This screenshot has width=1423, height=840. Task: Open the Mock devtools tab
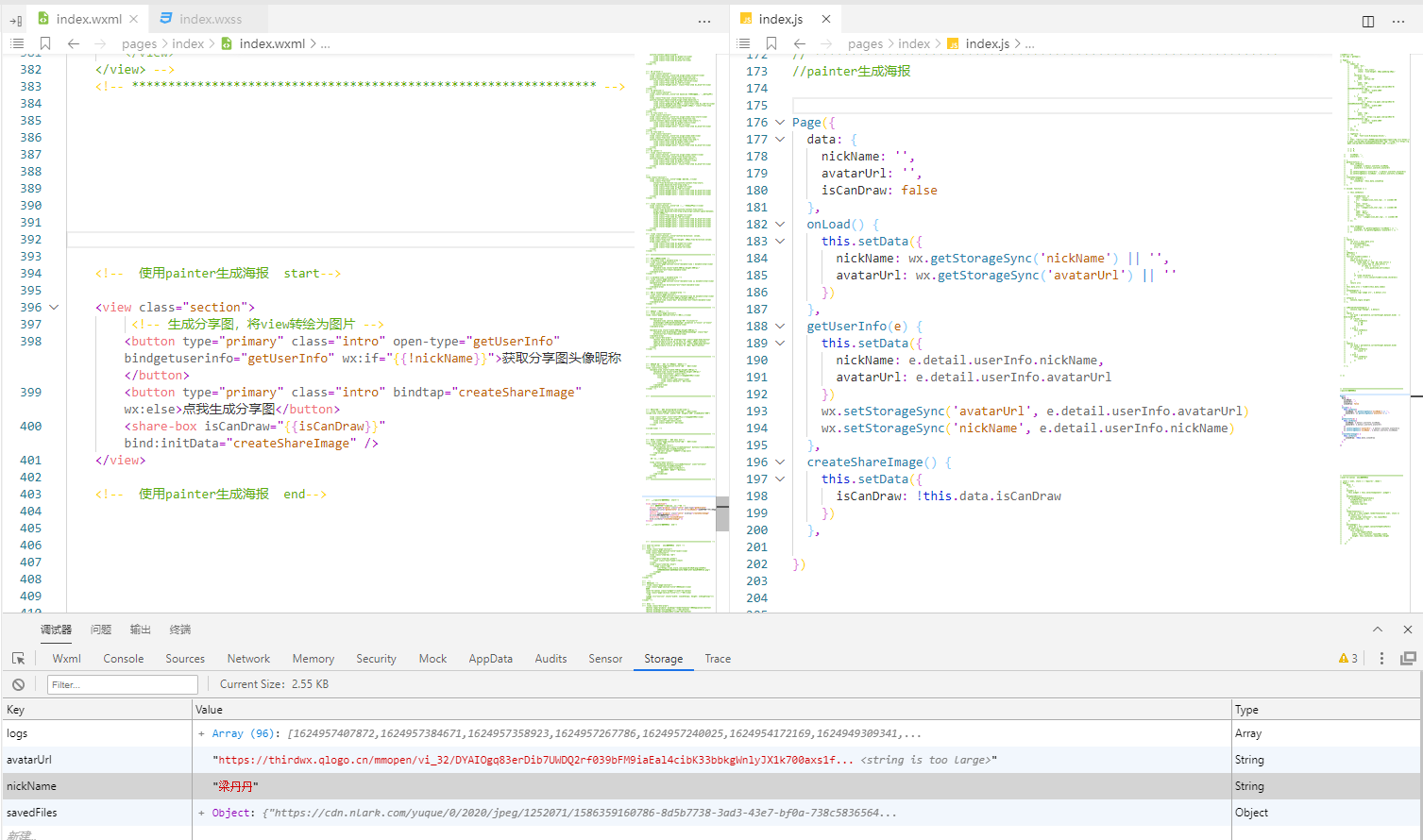pos(432,659)
